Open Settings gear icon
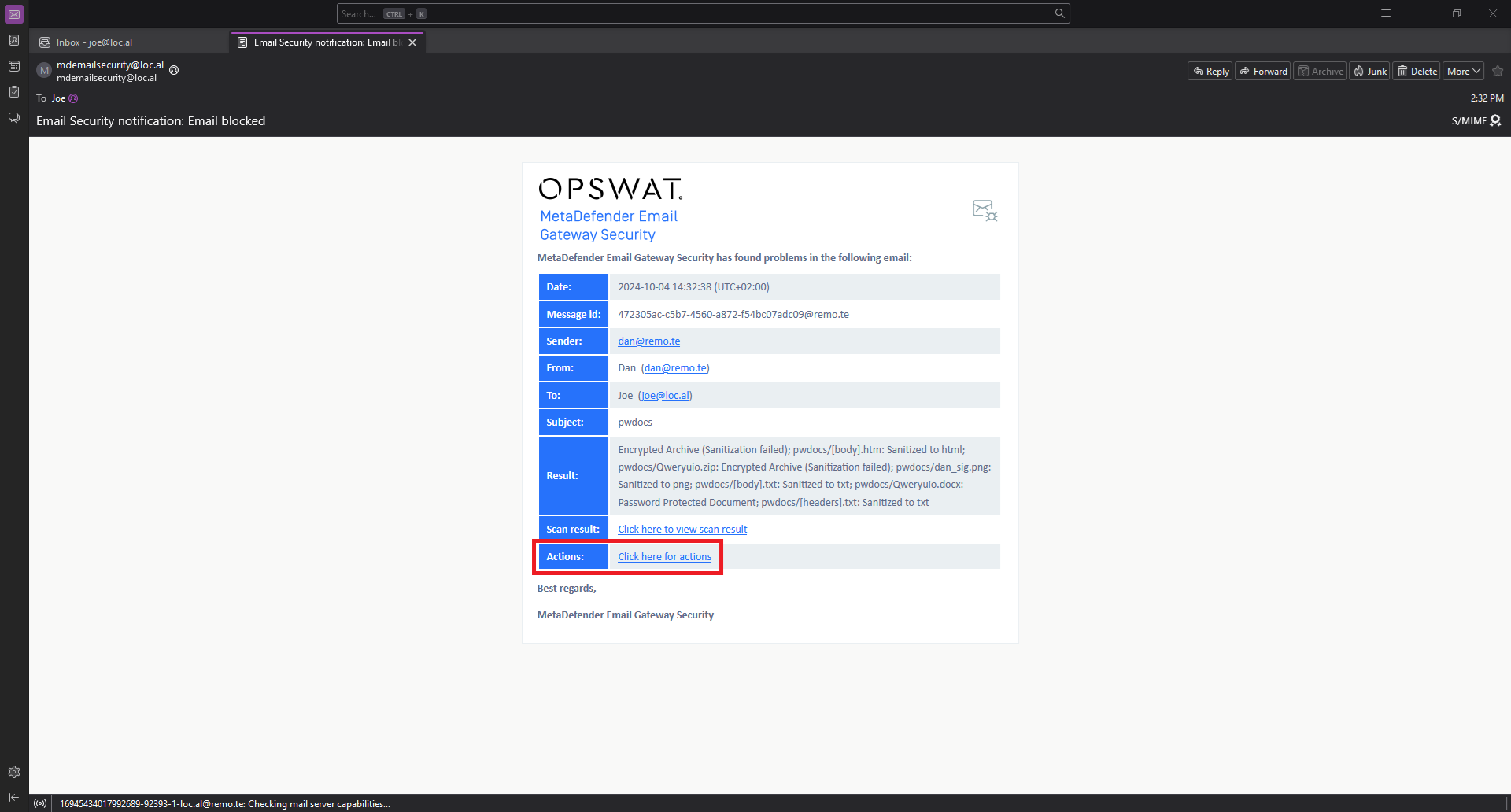 (14, 772)
